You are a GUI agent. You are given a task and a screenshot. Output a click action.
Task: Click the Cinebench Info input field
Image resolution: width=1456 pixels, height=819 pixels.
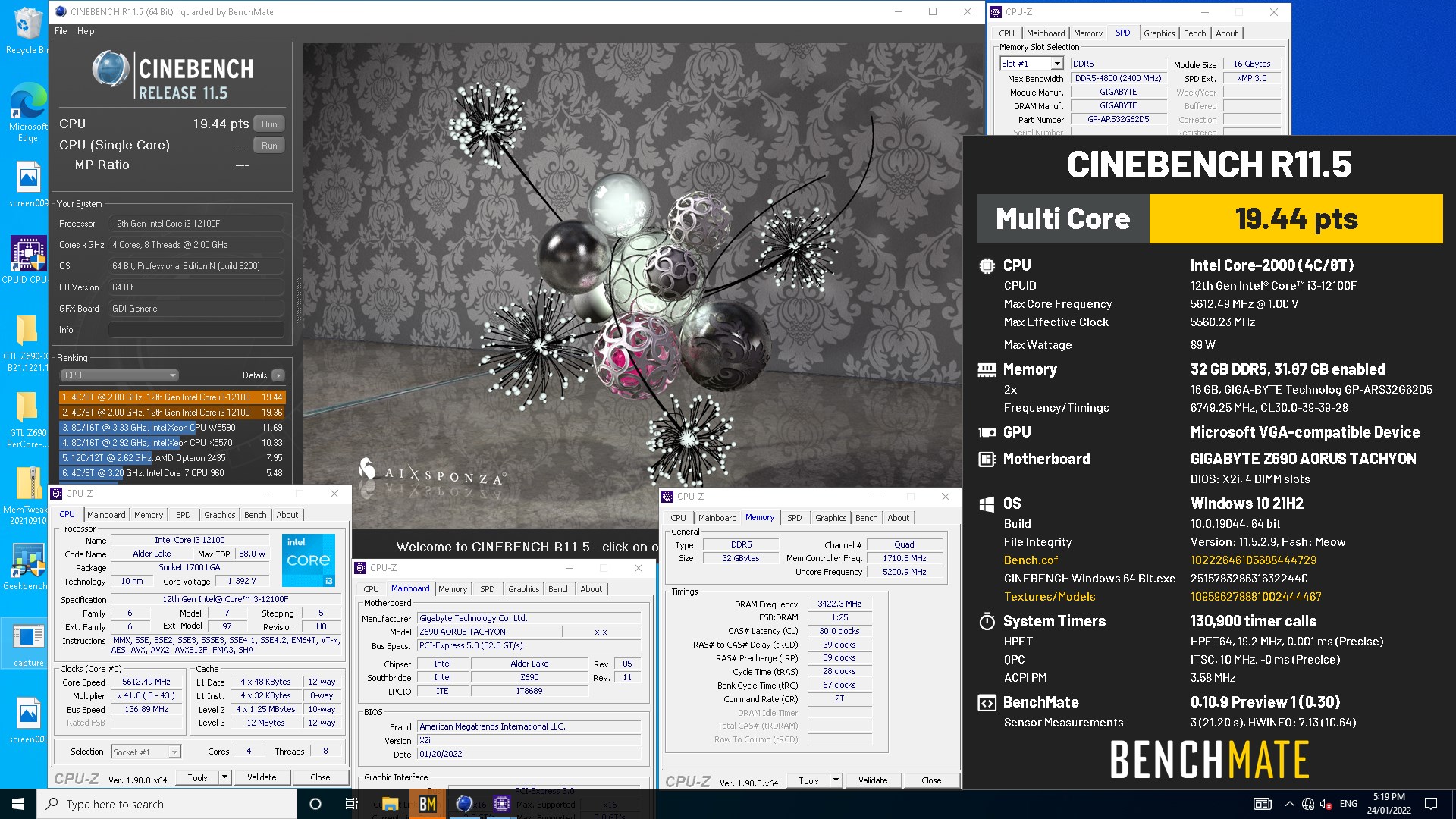[196, 330]
